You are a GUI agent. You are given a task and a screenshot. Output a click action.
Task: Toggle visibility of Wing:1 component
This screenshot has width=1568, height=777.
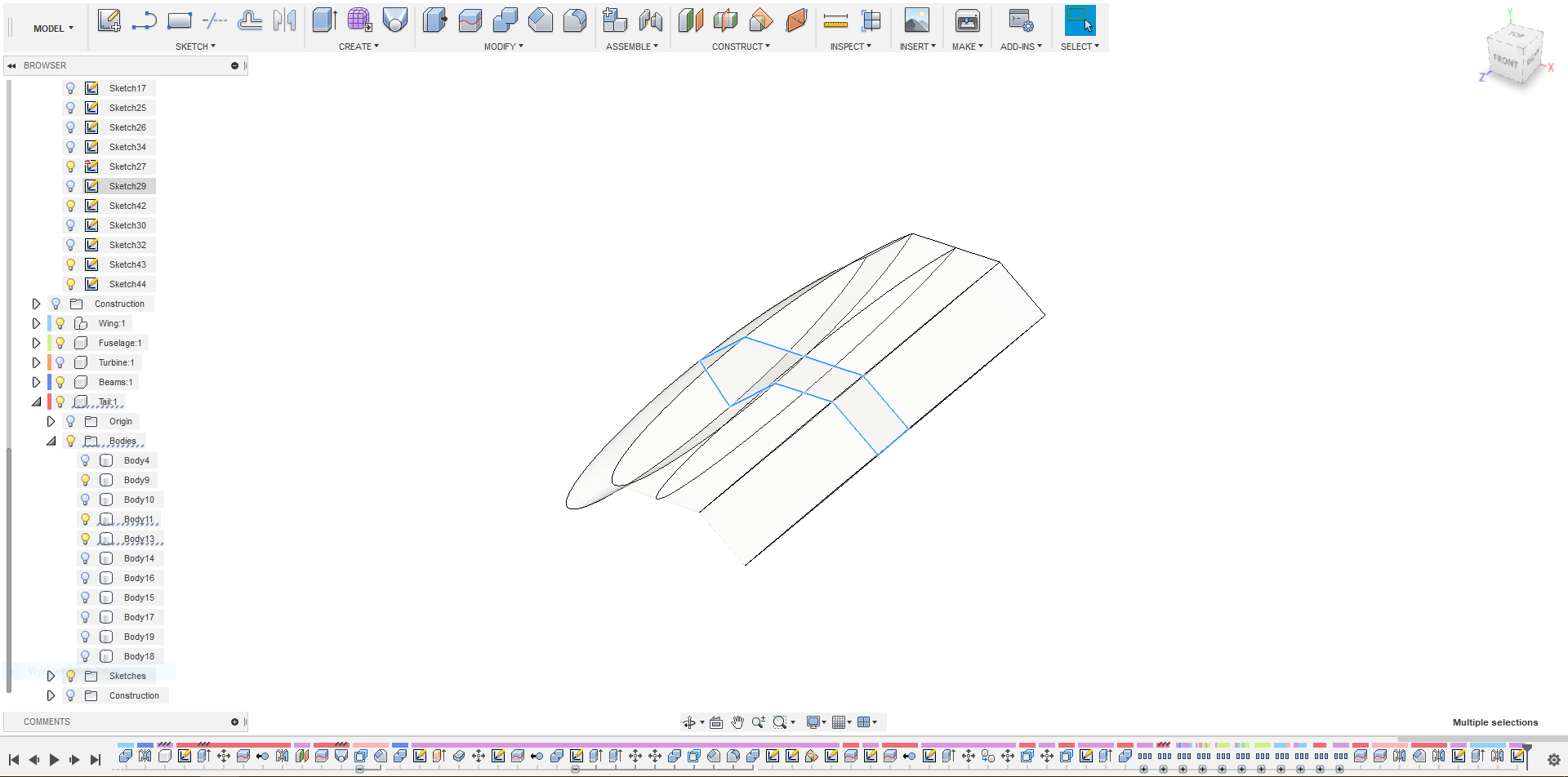coord(60,323)
